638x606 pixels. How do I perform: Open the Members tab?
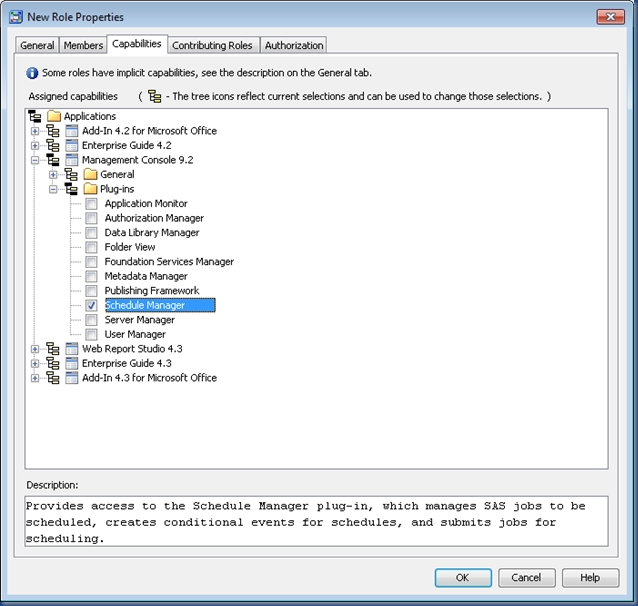click(83, 45)
